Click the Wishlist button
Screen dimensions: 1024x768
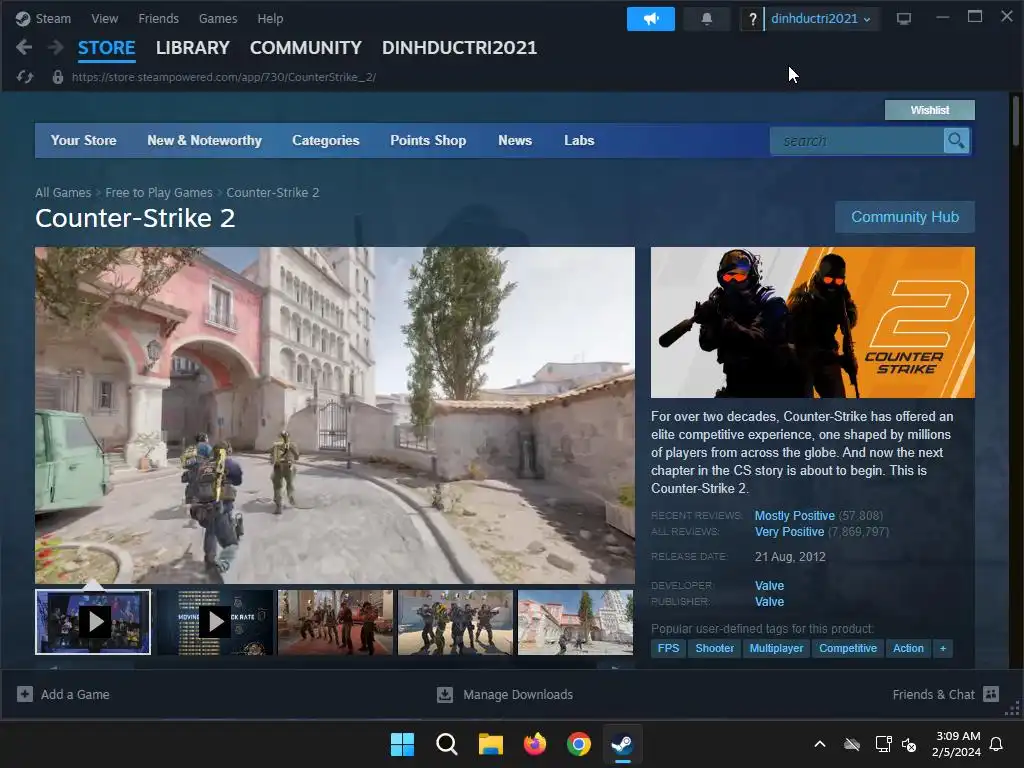930,110
